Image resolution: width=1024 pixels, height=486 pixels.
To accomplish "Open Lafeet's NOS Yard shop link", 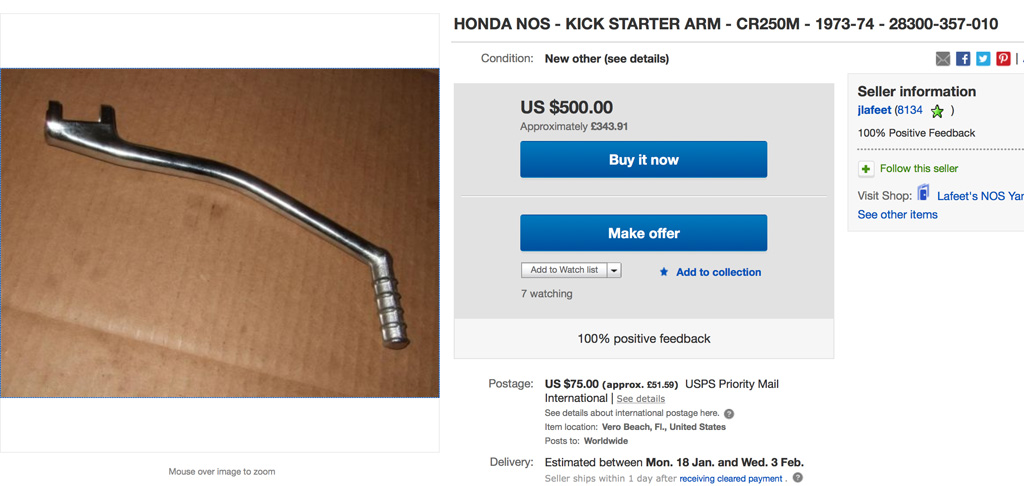I will [979, 196].
